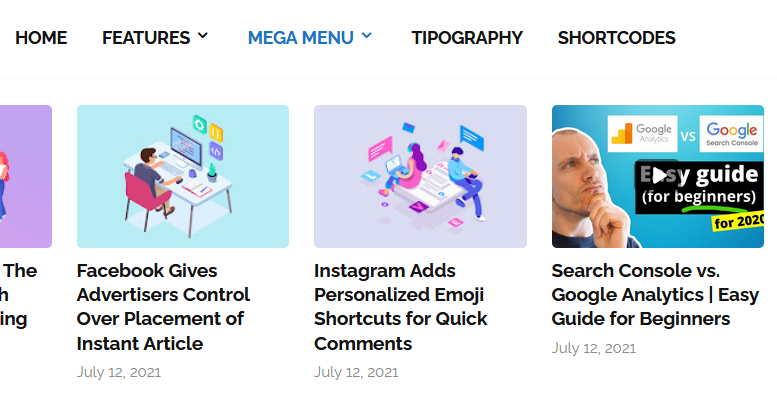The image size is (777, 398).
Task: Click the date under Instagram article
Action: 356,372
